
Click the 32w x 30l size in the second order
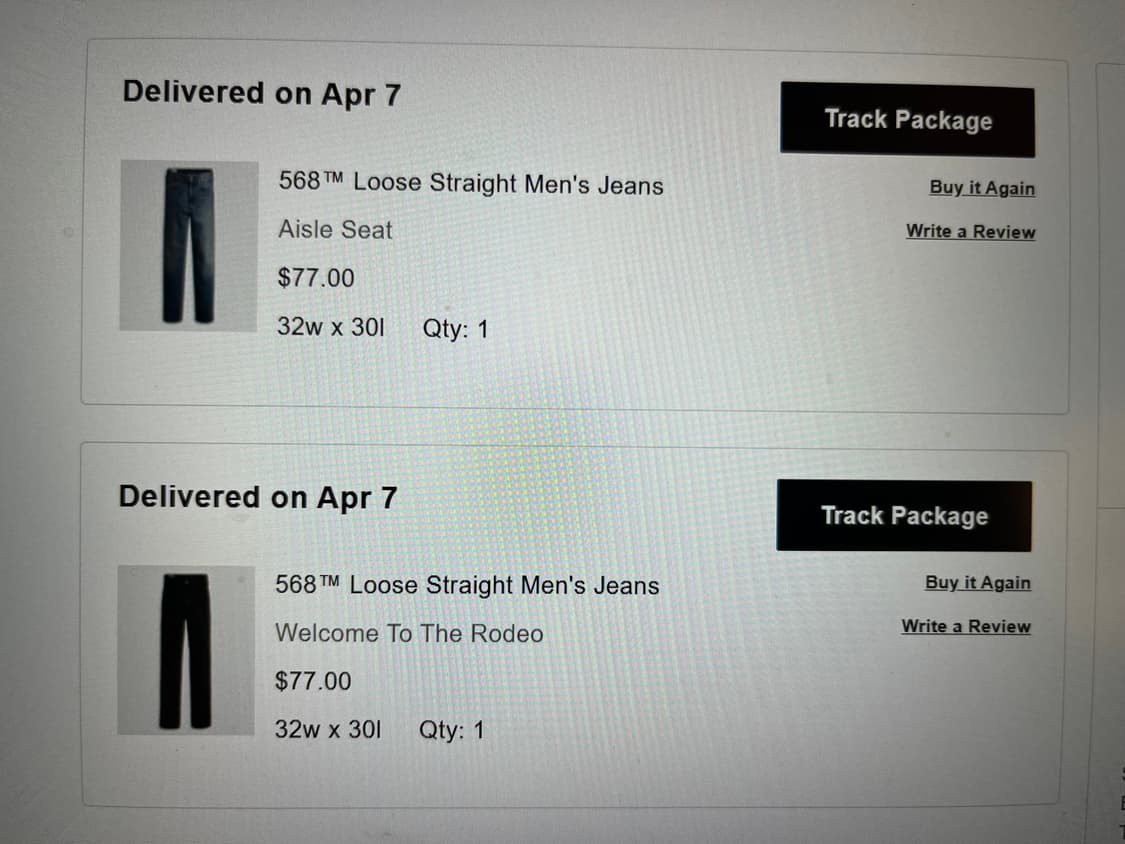(x=327, y=730)
